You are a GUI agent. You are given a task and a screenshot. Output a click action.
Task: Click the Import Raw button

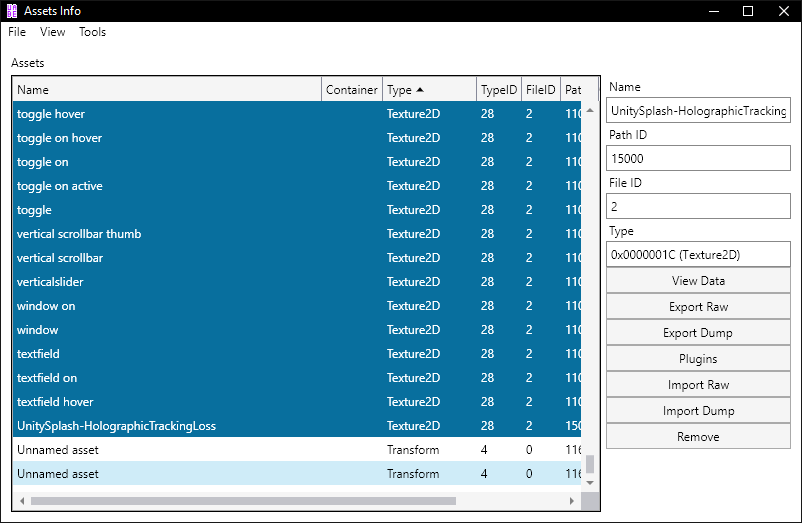click(x=698, y=385)
